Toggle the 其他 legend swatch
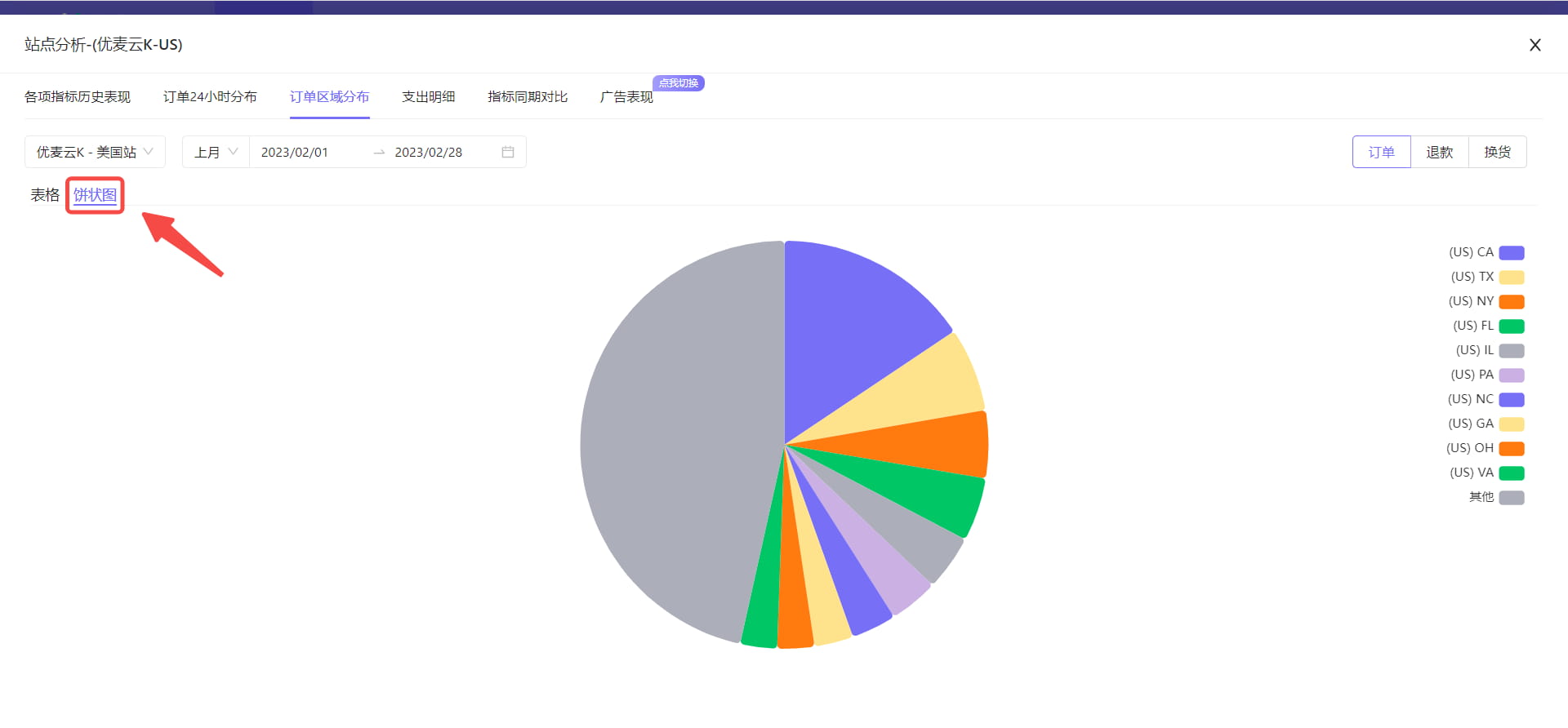The width and height of the screenshot is (1568, 728). [x=1512, y=498]
